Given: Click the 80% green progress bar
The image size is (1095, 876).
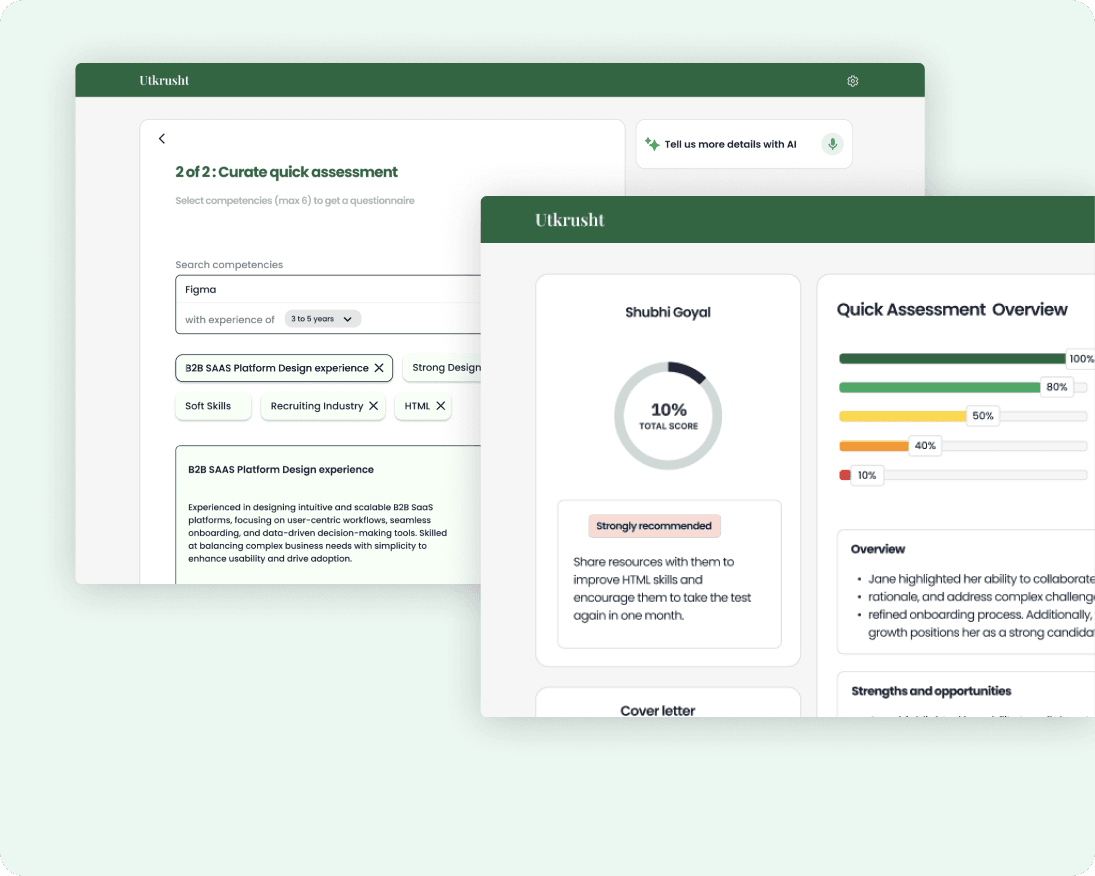Looking at the screenshot, I should 940,387.
